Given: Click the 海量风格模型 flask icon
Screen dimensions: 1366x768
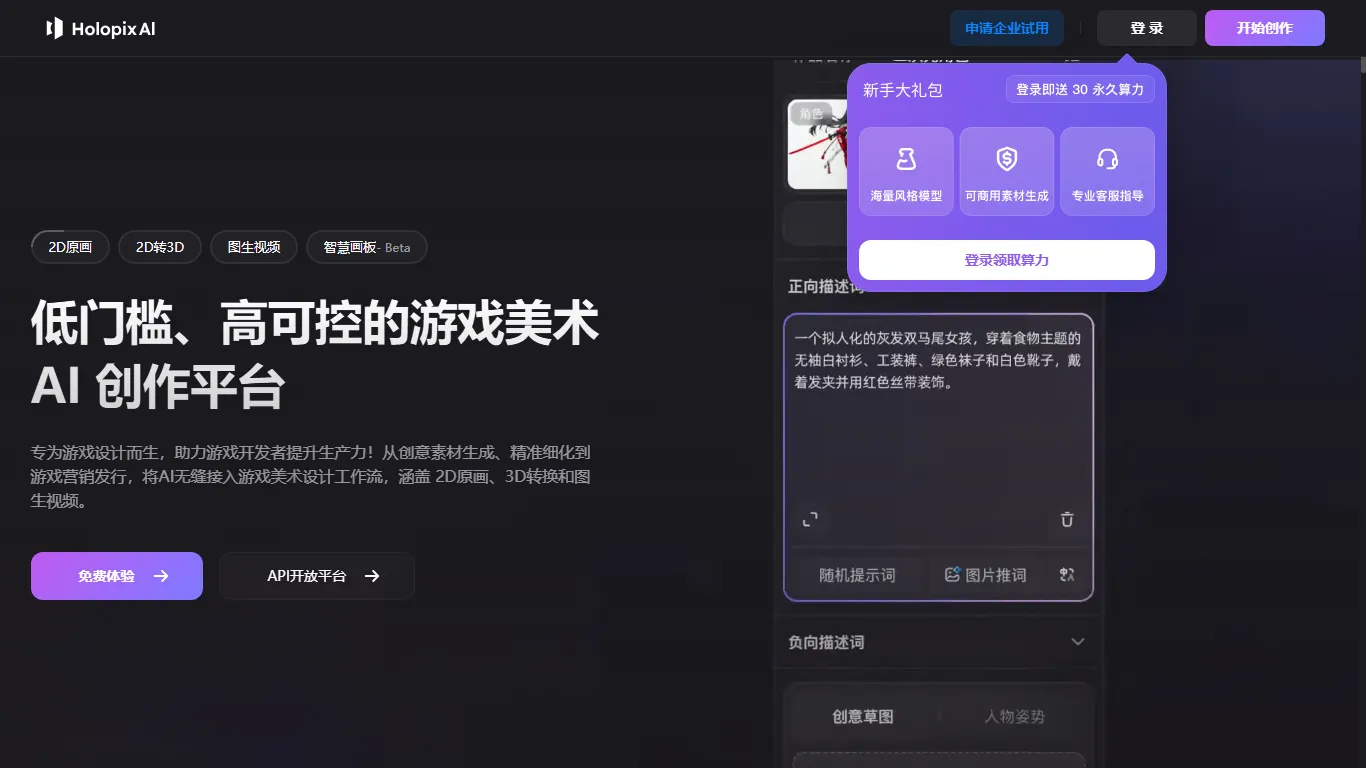Looking at the screenshot, I should [906, 158].
